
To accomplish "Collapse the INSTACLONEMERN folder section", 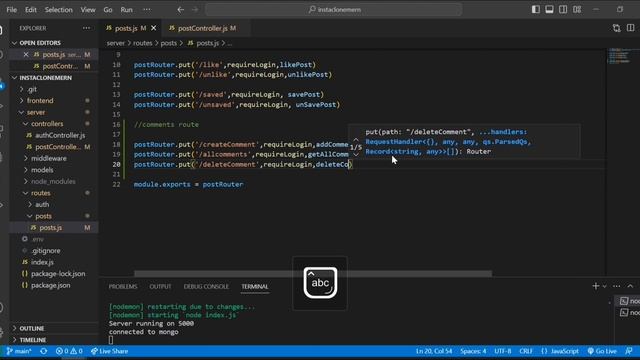I will pyautogui.click(x=45, y=78).
